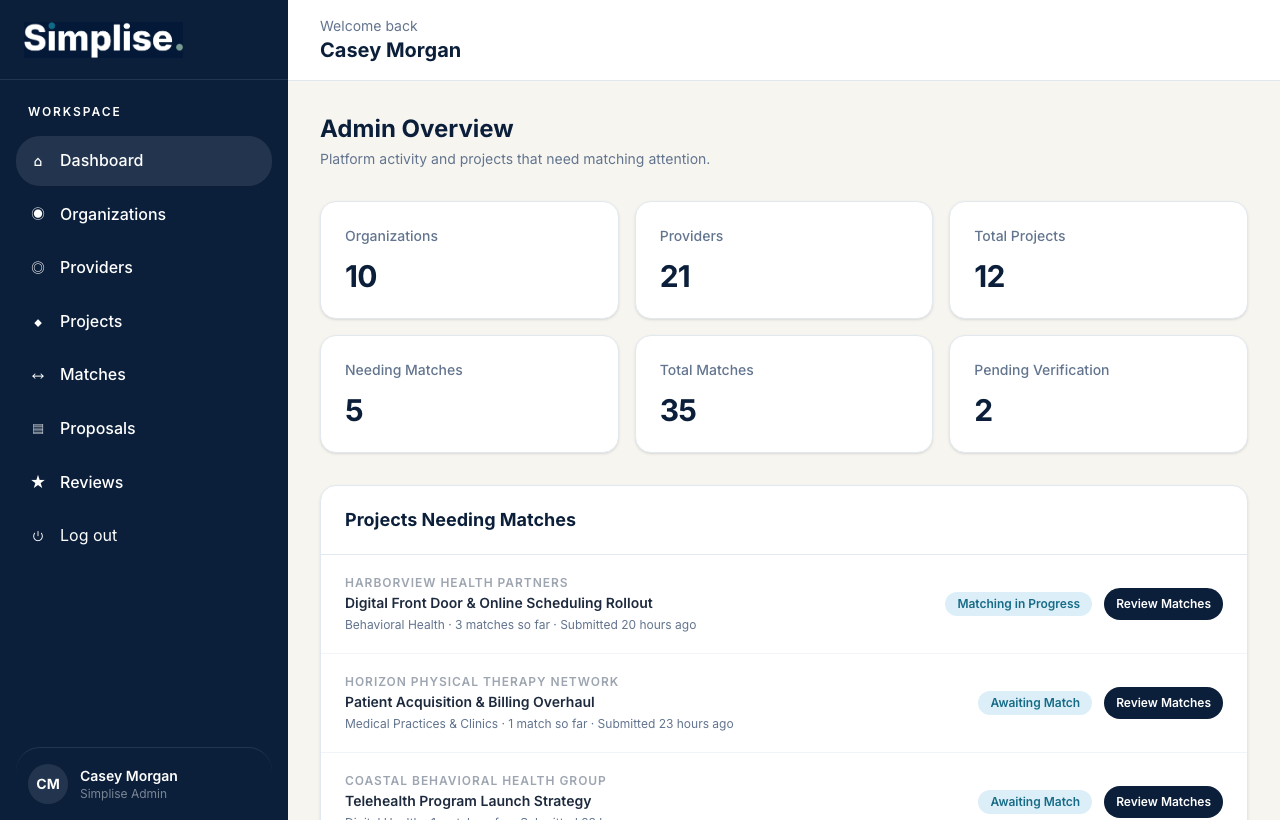Click the Simplise Admin role text

tap(123, 794)
